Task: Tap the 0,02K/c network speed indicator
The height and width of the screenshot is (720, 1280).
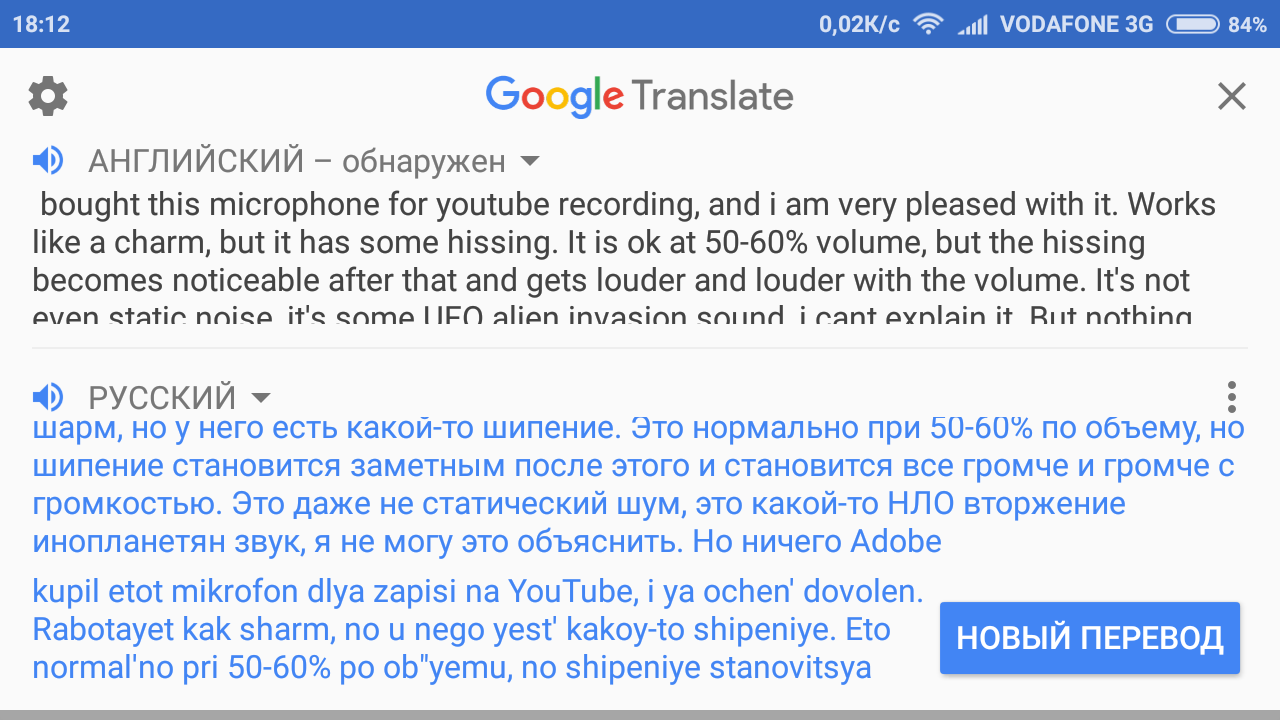Action: point(859,24)
